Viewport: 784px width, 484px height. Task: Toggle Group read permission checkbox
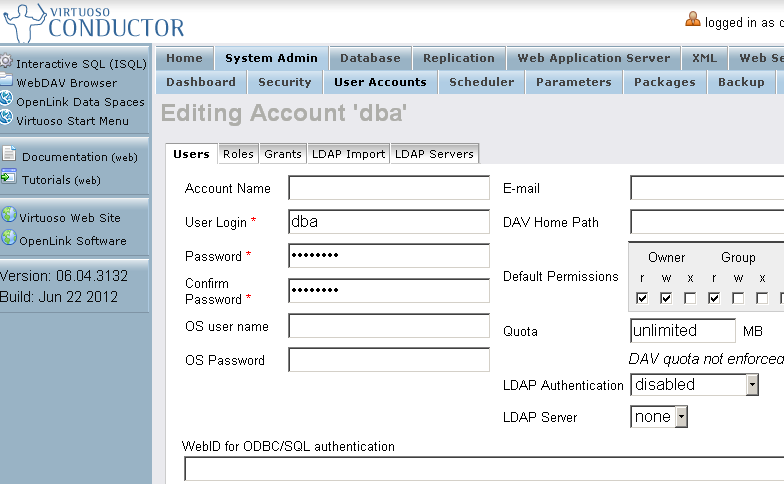(x=714, y=298)
